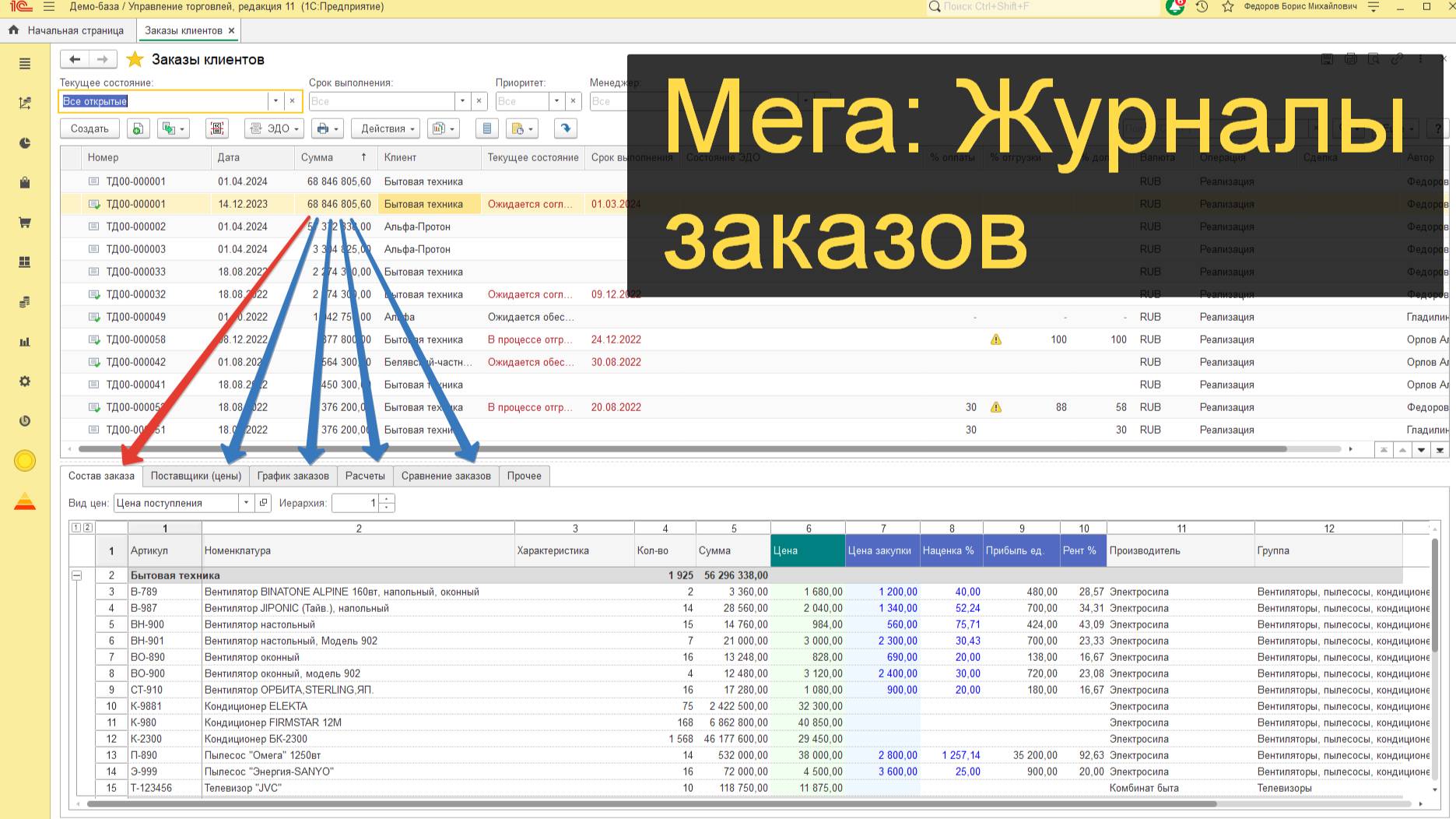Open the history clock icon
The width and height of the screenshot is (1456, 819).
click(x=1202, y=7)
